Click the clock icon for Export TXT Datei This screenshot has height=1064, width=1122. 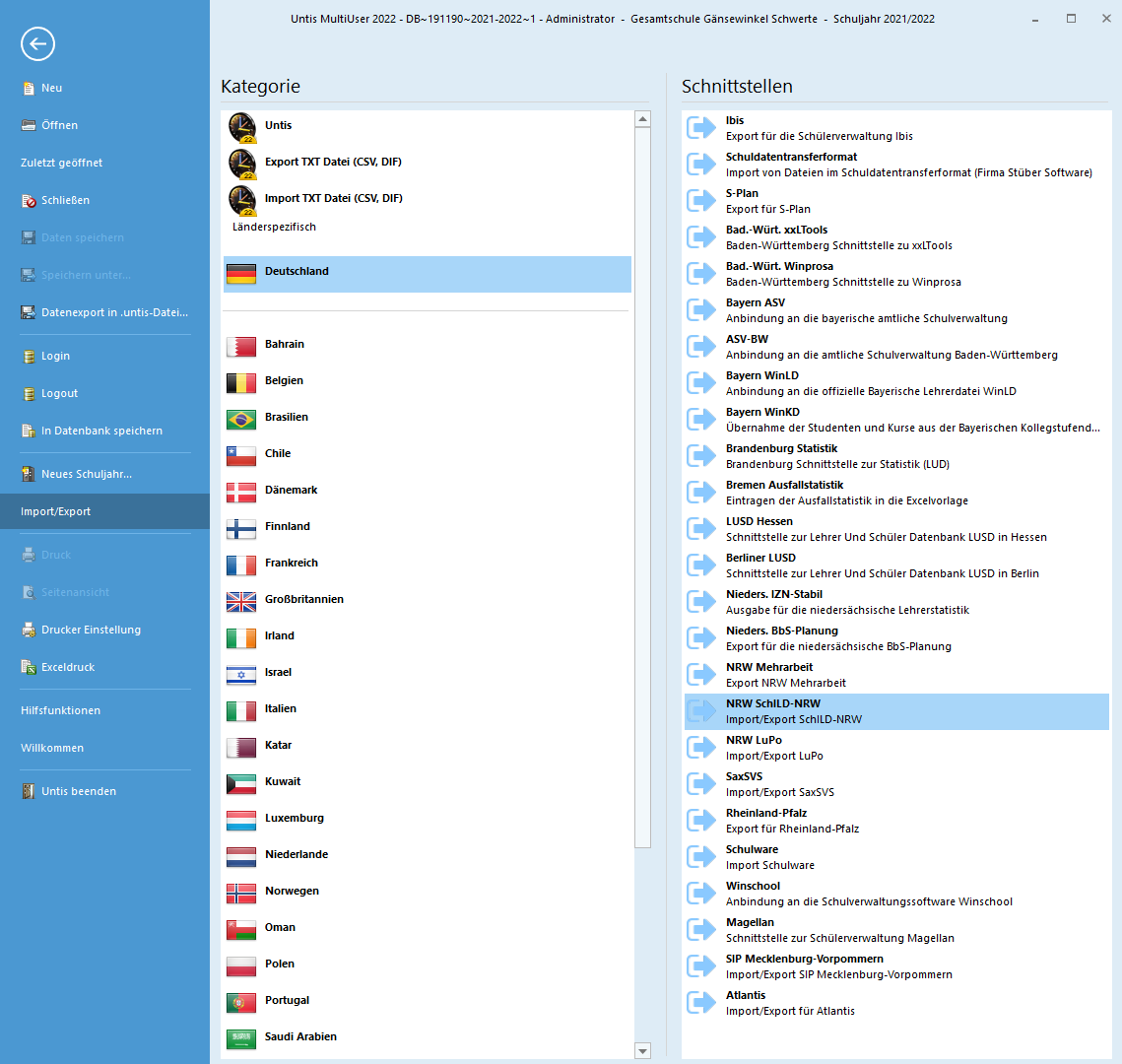(242, 164)
